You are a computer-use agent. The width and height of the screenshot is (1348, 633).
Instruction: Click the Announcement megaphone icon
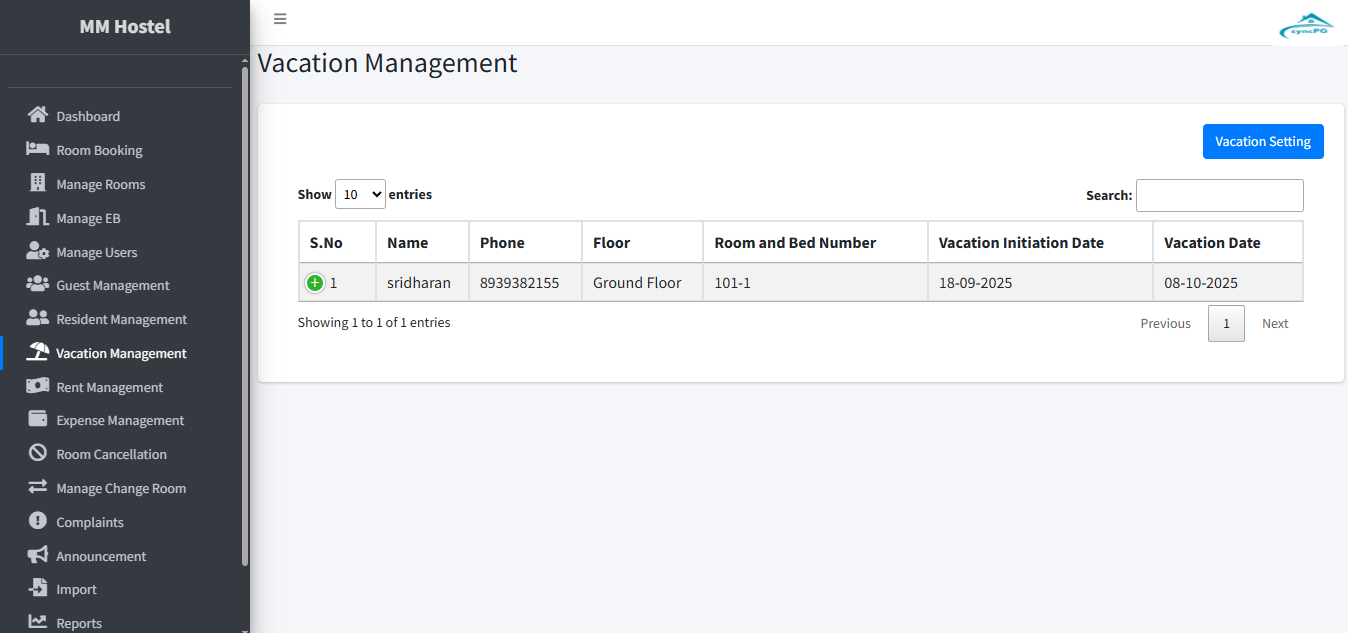(38, 555)
